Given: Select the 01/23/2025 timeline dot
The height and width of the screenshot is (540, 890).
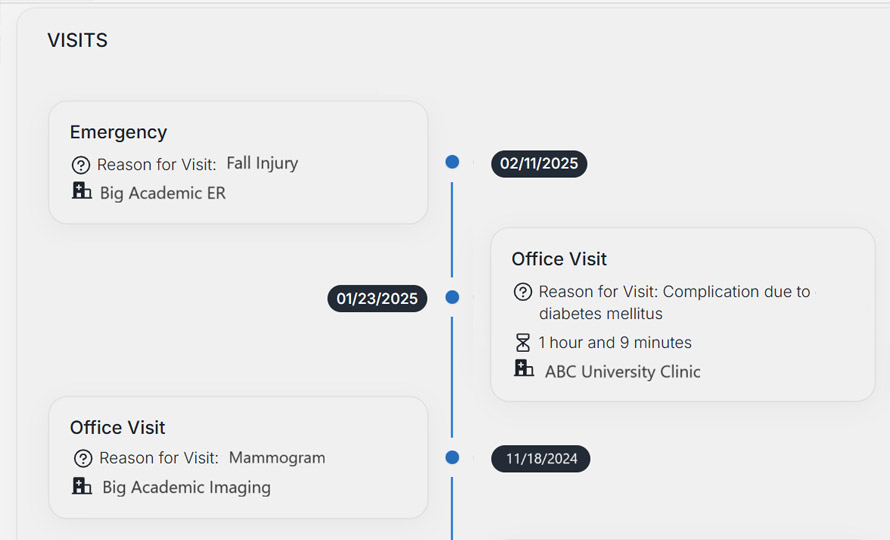Looking at the screenshot, I should [452, 297].
